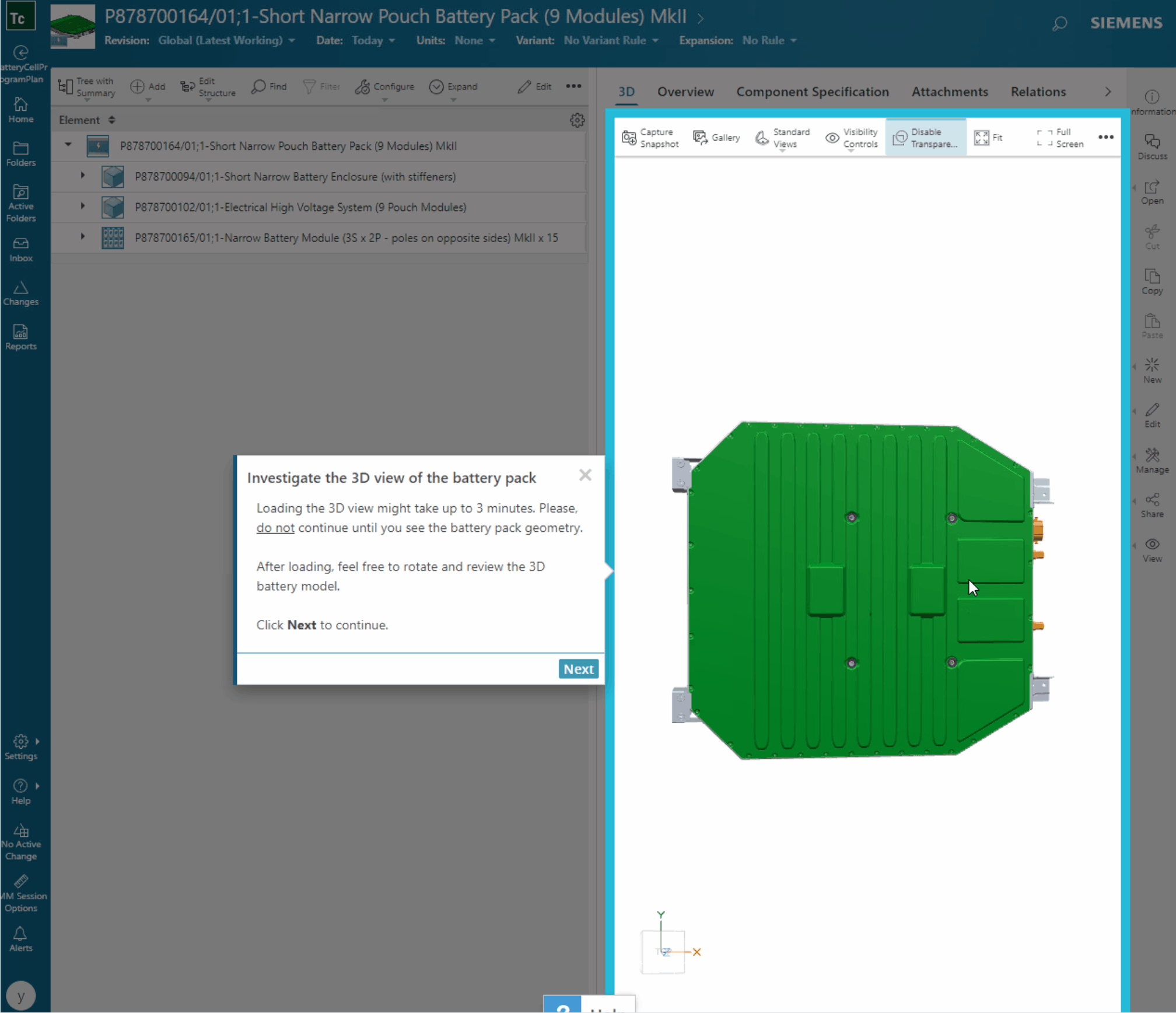Screen dimensions: 1176x1013
Task: Open the Reports section in the sidebar
Action: point(21,338)
